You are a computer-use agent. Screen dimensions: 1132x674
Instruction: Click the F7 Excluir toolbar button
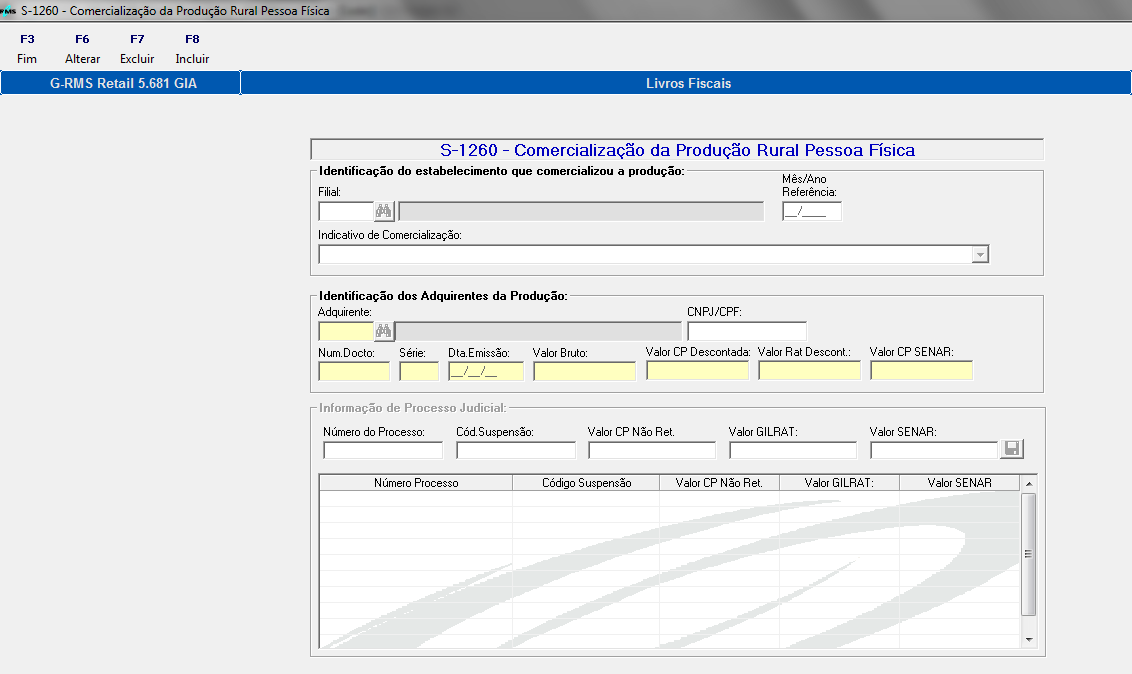pos(137,48)
